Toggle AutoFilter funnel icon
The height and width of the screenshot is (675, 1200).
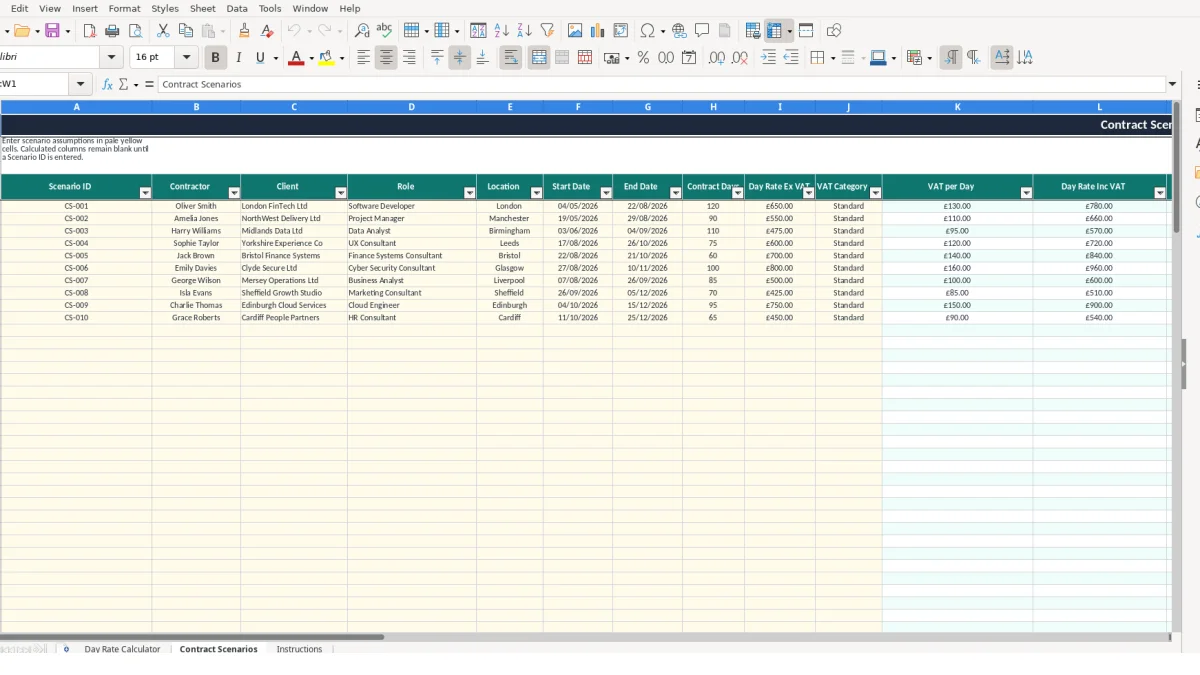(547, 31)
